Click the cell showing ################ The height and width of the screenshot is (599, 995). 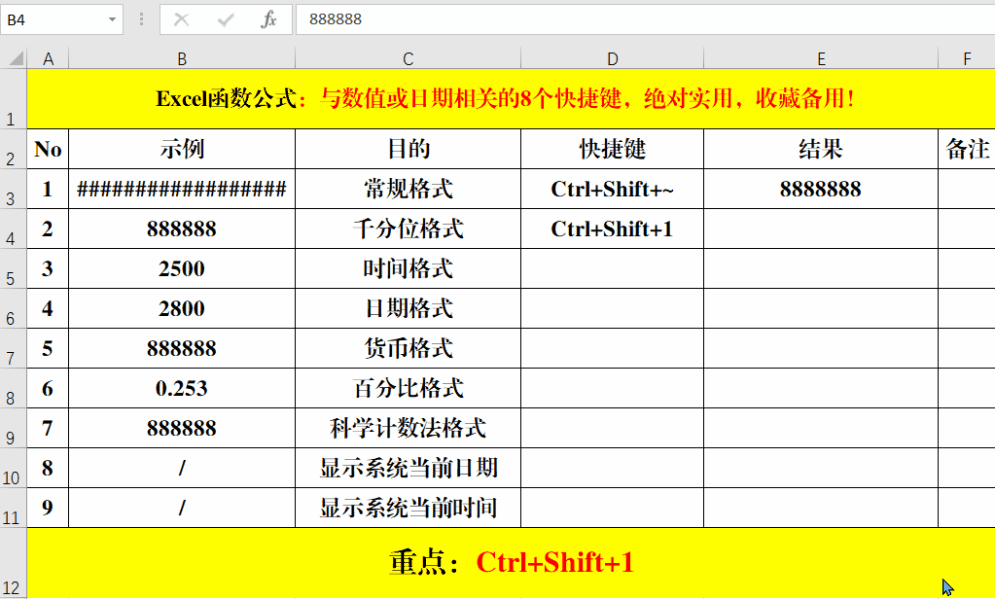(x=181, y=189)
